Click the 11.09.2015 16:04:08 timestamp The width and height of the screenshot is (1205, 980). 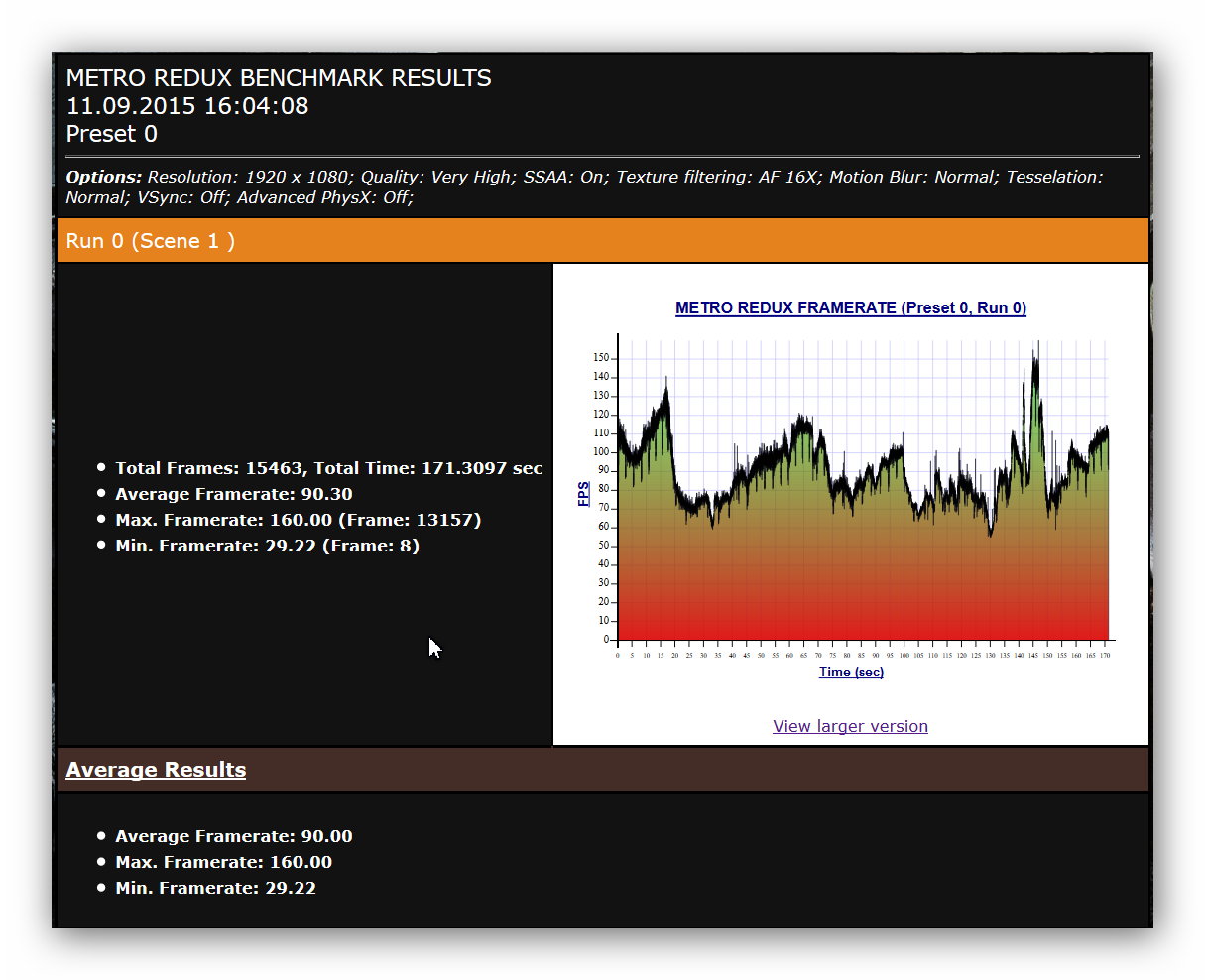(187, 106)
